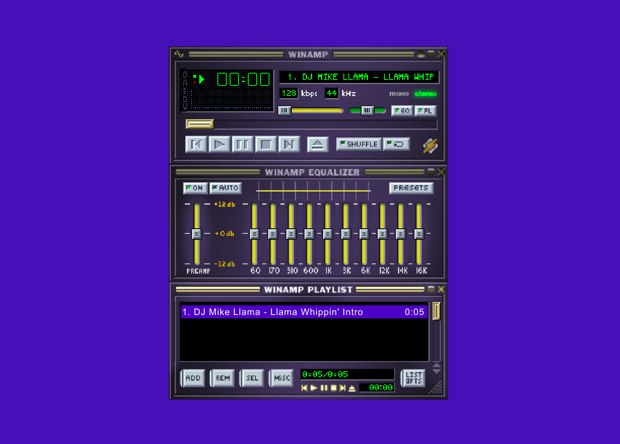620x444 pixels.
Task: Click the playlist total time 0:05/0:05 display
Action: pos(347,374)
